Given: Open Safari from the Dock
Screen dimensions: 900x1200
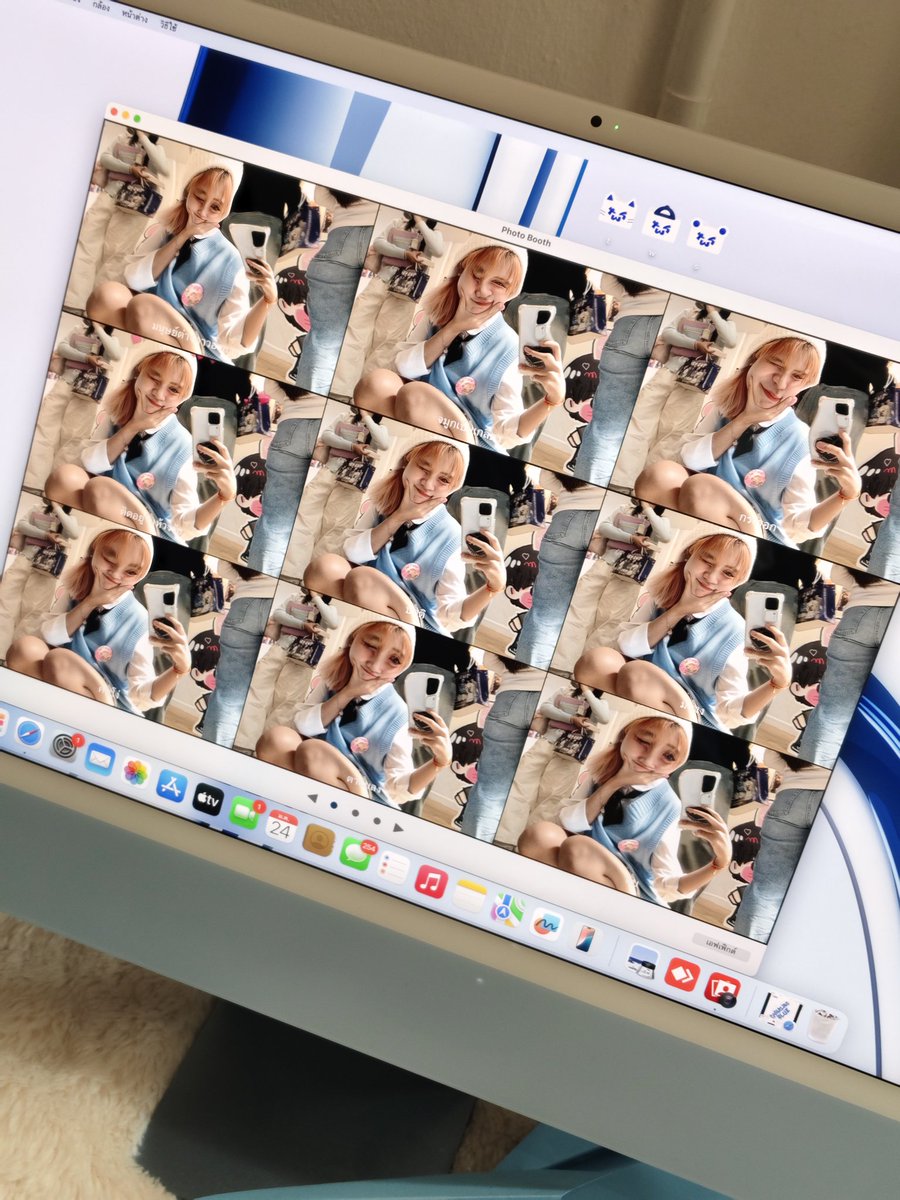Looking at the screenshot, I should [x=29, y=732].
